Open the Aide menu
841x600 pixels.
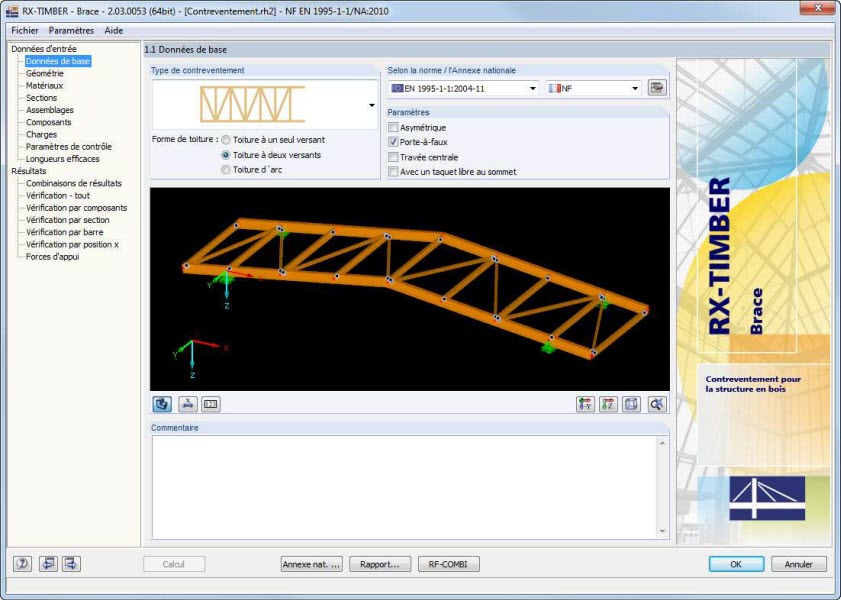click(x=114, y=31)
